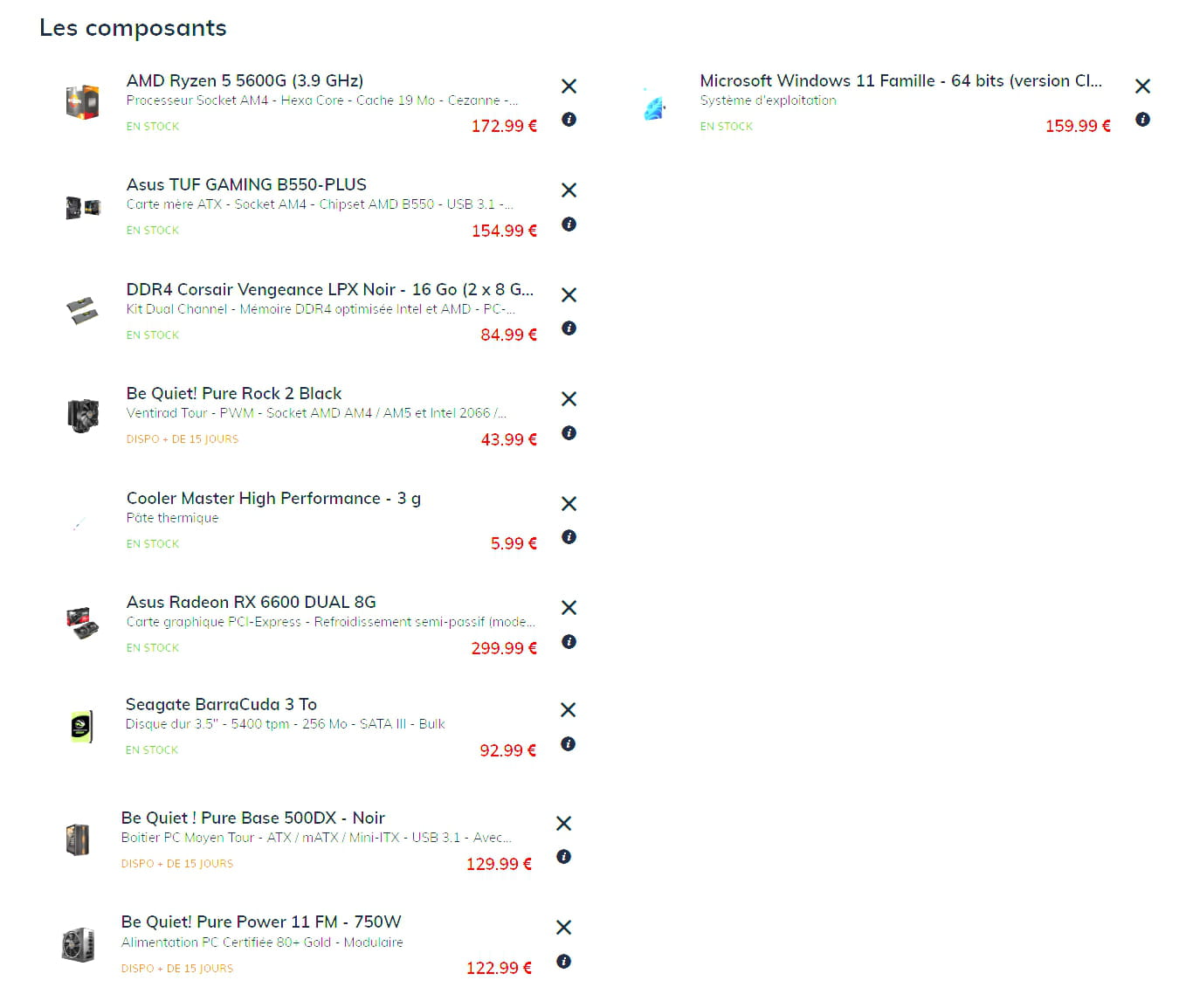The width and height of the screenshot is (1186, 1008).
Task: Remove the Cooler Master thermal paste
Action: (569, 503)
